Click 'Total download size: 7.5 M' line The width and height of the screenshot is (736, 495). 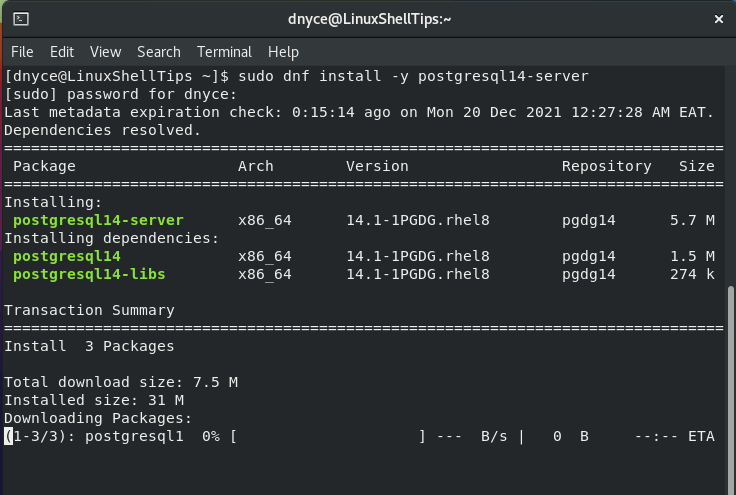pos(121,382)
